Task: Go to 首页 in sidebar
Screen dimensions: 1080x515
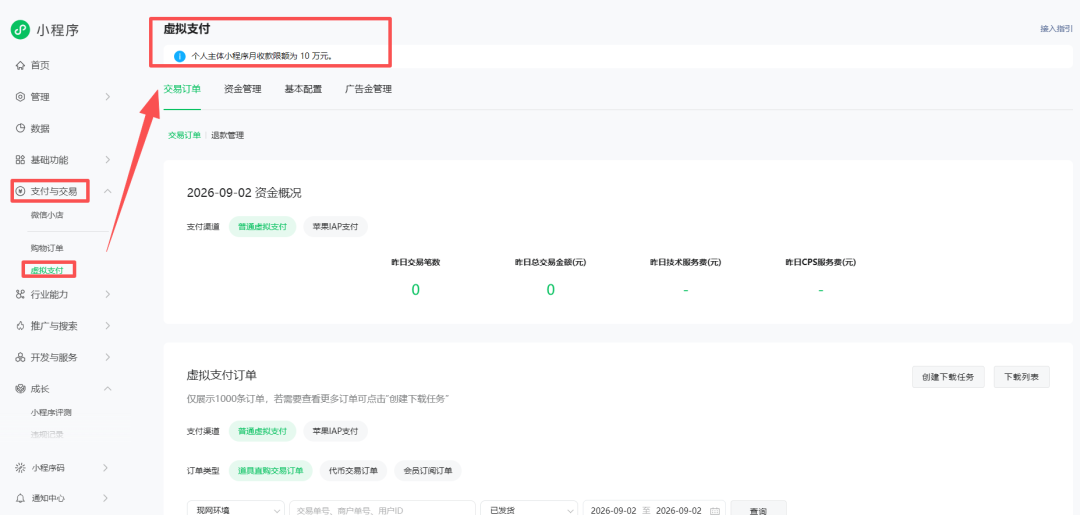Action: point(40,65)
